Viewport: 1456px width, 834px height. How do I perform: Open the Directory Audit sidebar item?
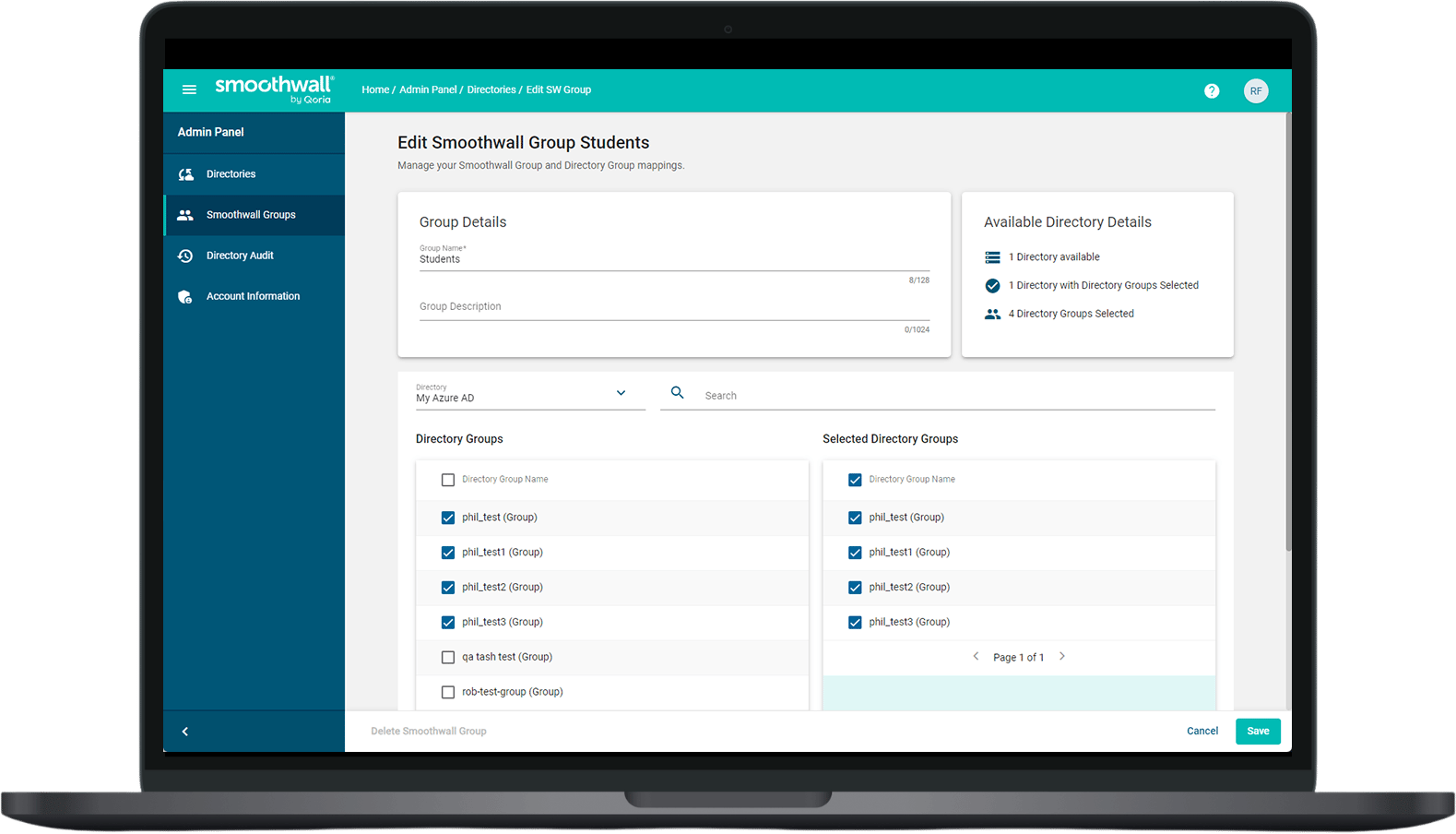(x=255, y=256)
